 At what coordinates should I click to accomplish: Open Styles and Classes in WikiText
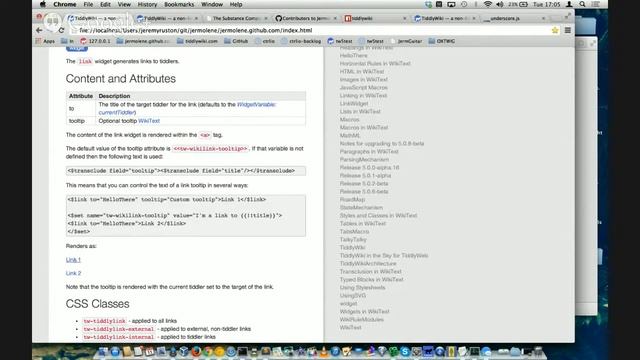tap(378, 216)
